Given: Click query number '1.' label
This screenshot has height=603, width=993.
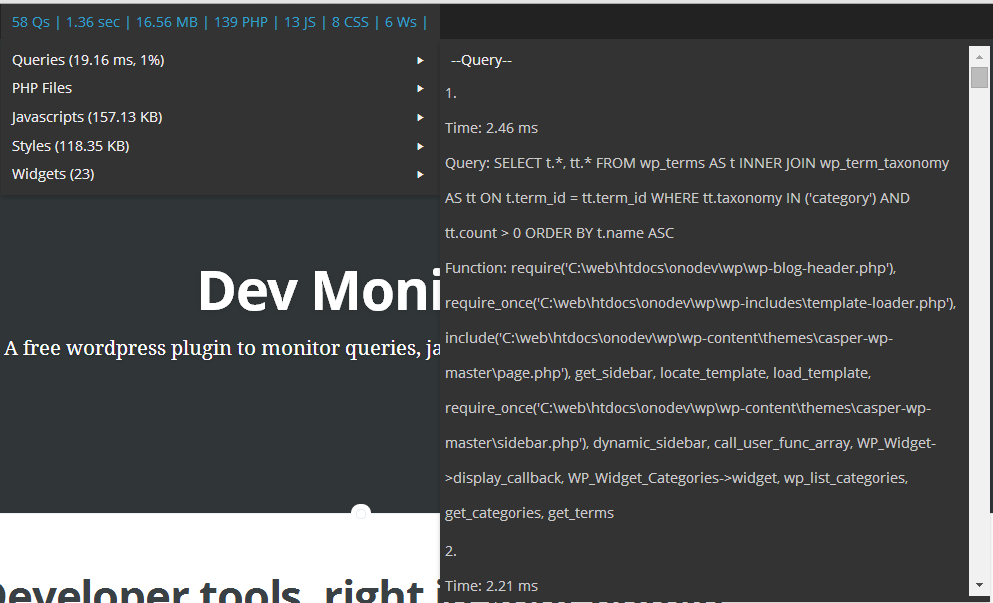Looking at the screenshot, I should tap(451, 94).
